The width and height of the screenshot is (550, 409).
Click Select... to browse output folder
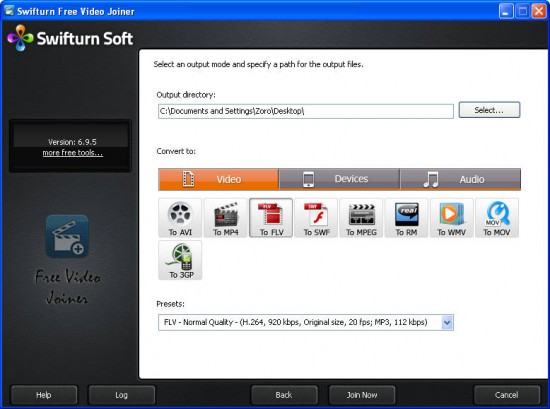(489, 110)
